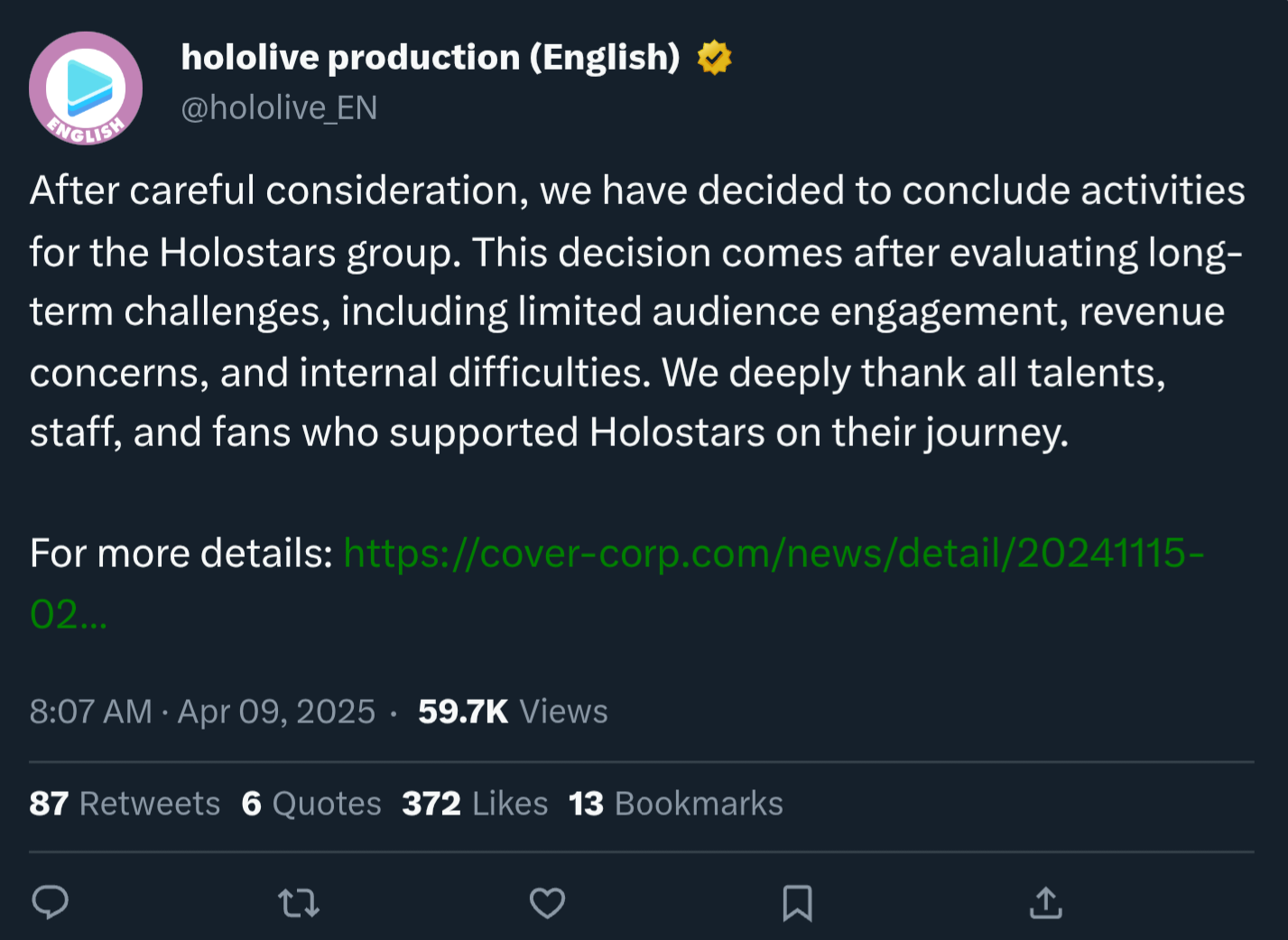Screen dimensions: 1288x940
Task: Bookmark the tweet using the bookmark icon
Action: click(x=797, y=902)
